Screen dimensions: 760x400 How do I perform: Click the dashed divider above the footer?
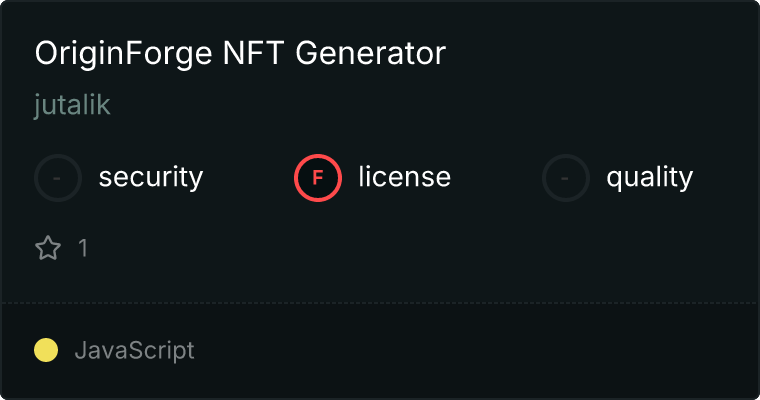point(380,302)
